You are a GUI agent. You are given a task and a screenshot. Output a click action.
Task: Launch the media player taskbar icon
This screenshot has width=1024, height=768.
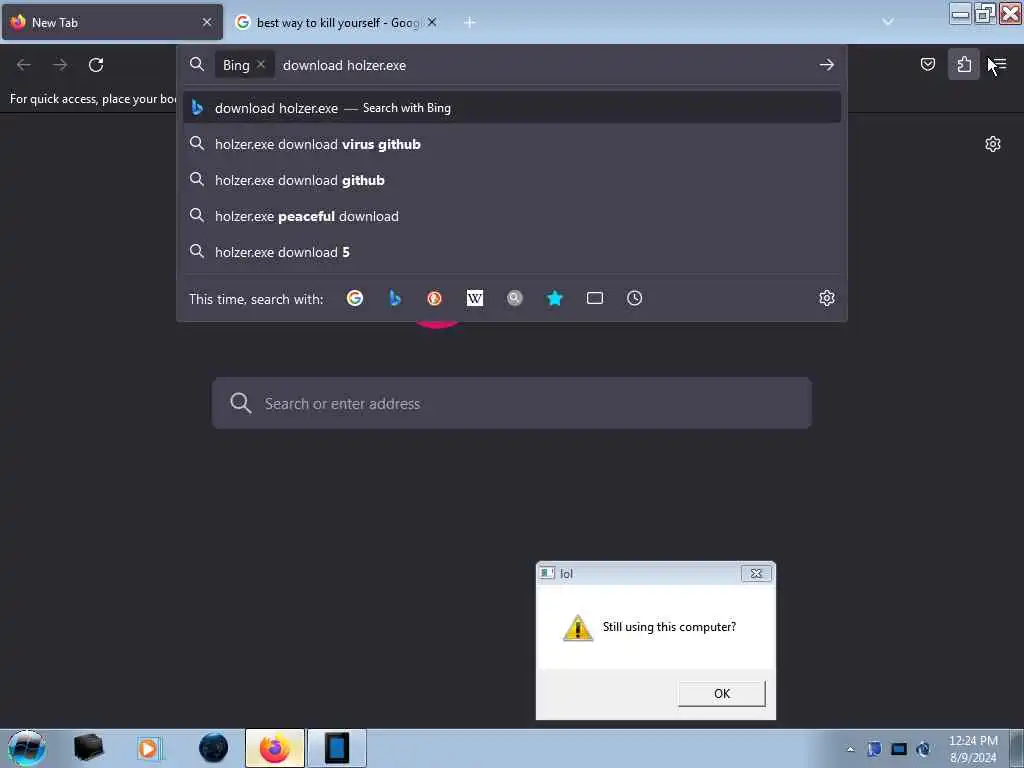point(148,748)
